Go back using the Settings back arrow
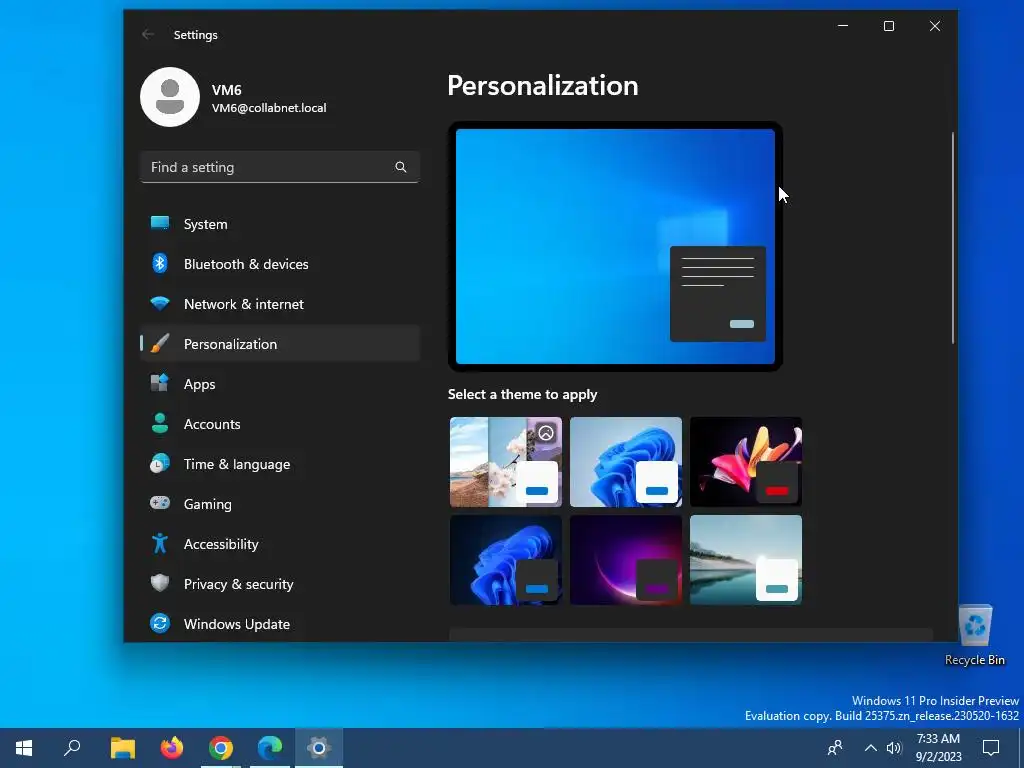 coord(148,35)
